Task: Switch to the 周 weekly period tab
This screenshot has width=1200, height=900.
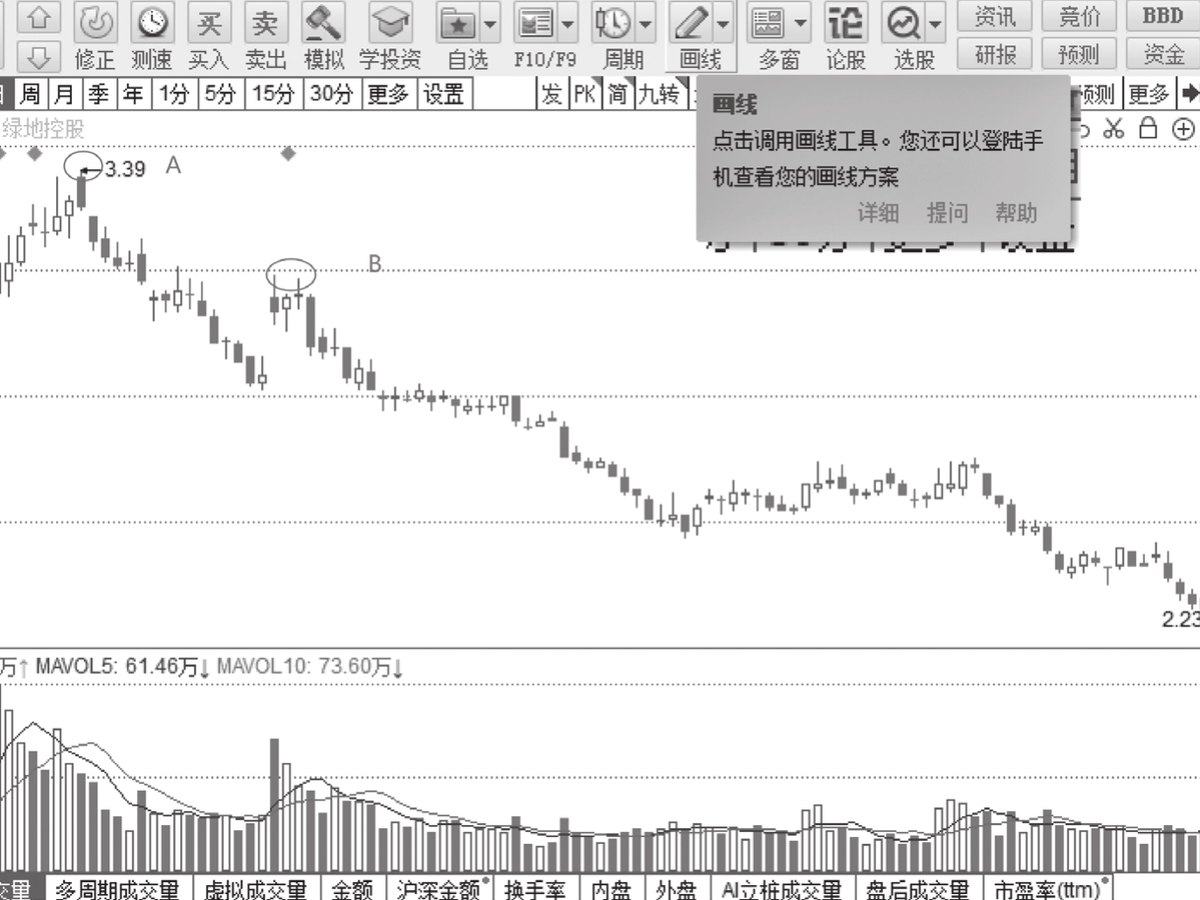Action: tap(31, 95)
